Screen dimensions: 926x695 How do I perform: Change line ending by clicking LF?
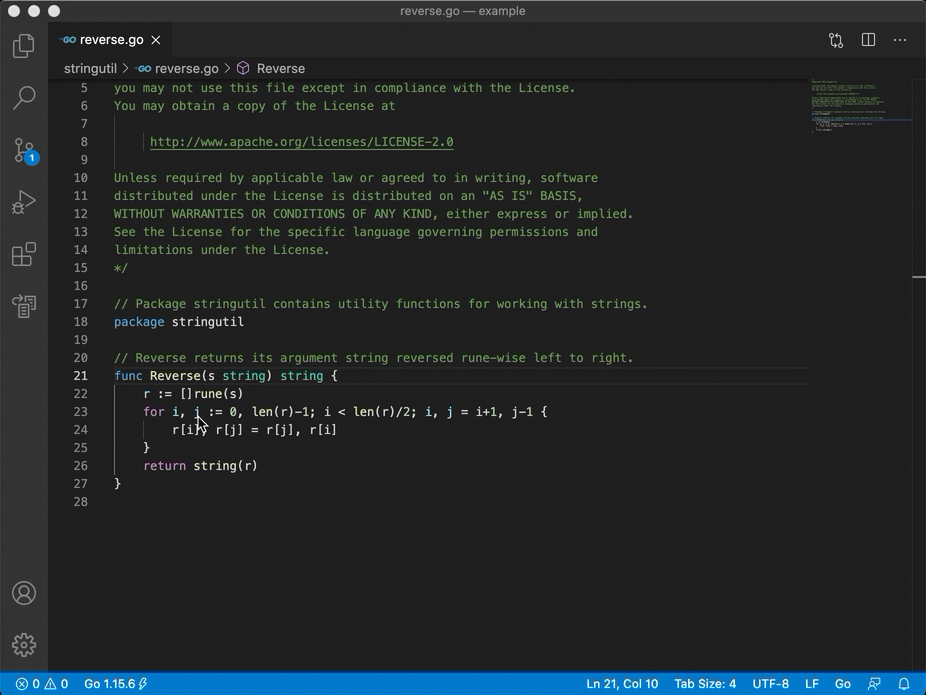click(x=812, y=684)
